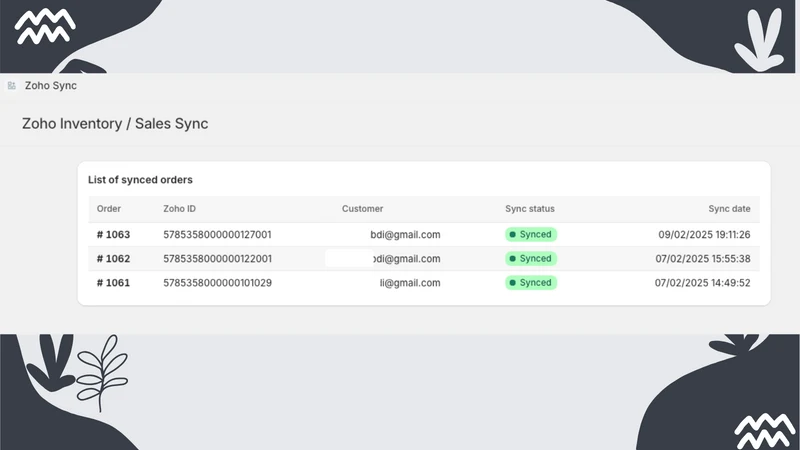The height and width of the screenshot is (450, 800).
Task: Click customer email of order 1062
Action: [x=407, y=259]
